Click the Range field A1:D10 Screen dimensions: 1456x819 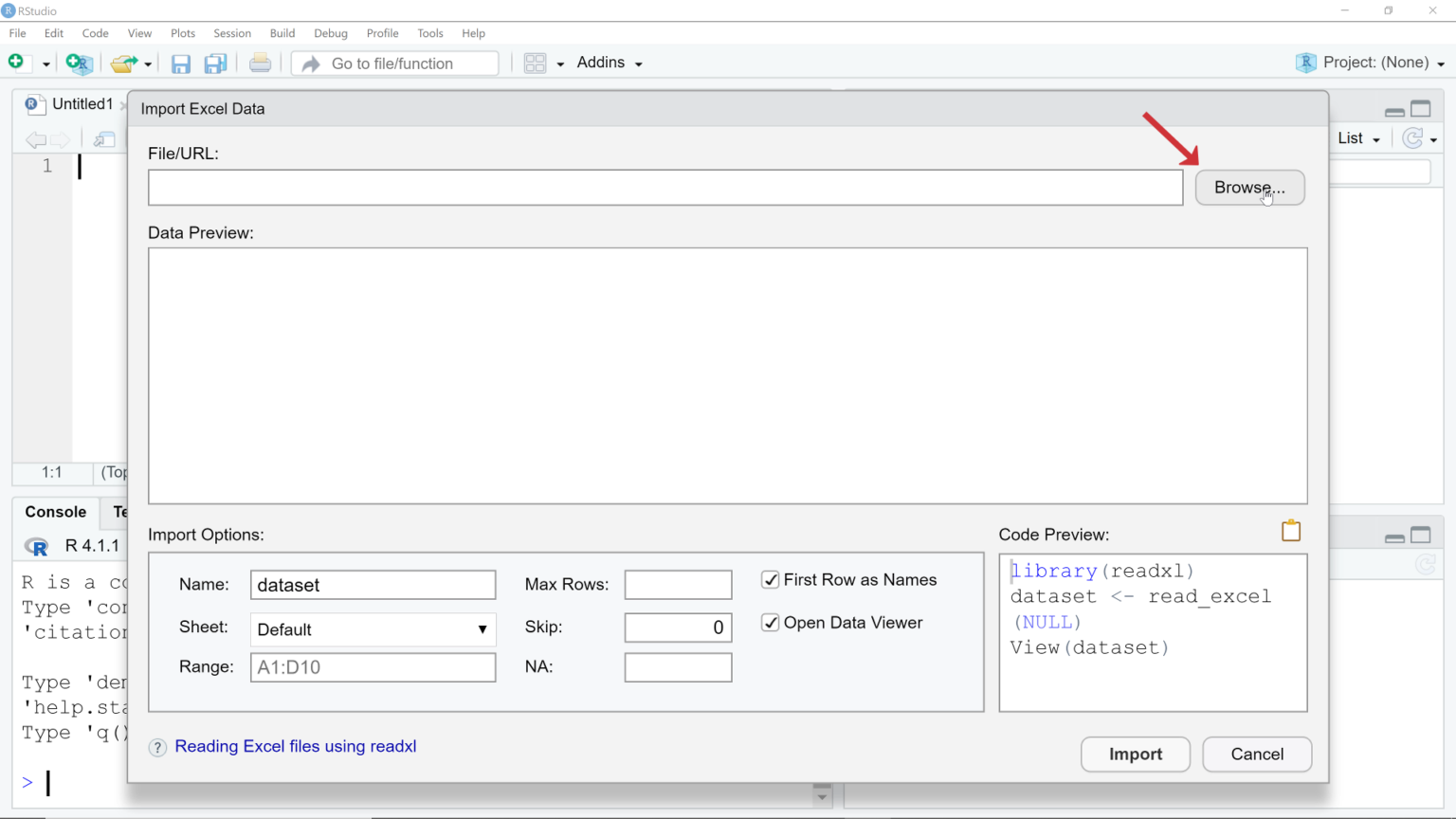click(x=373, y=667)
